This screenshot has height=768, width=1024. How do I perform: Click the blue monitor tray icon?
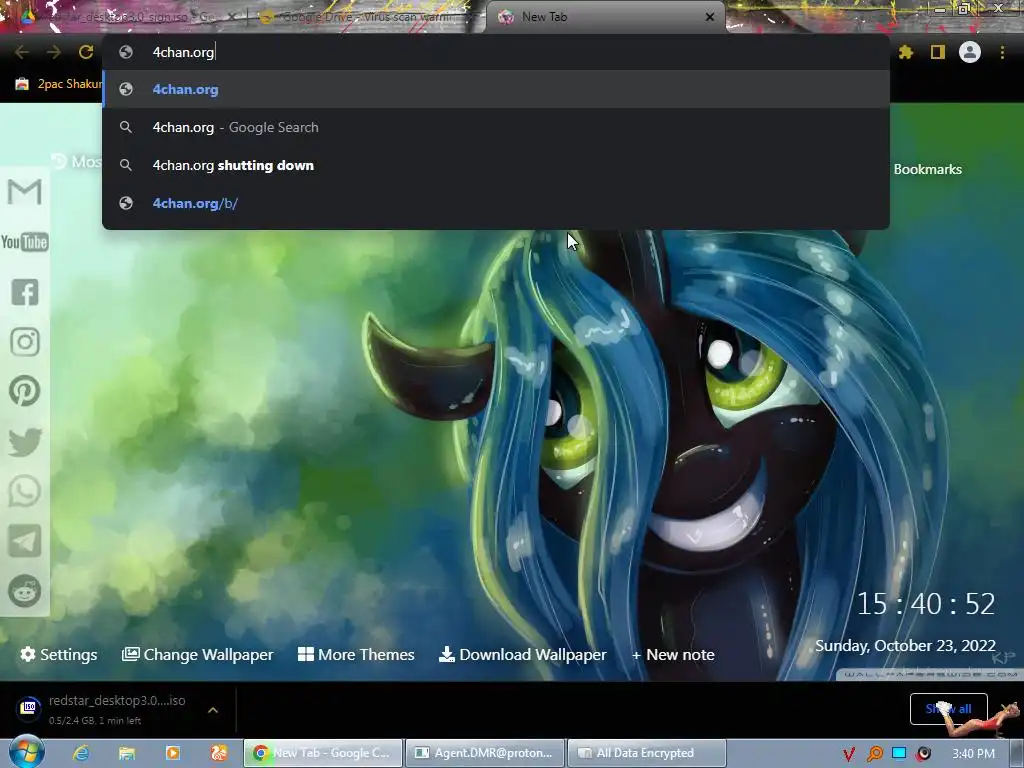(x=899, y=753)
